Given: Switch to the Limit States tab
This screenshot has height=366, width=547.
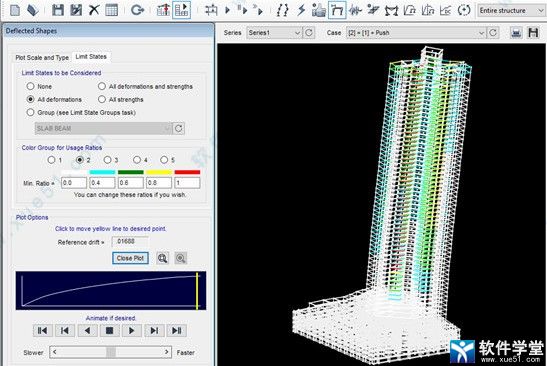Looking at the screenshot, I should click(91, 57).
